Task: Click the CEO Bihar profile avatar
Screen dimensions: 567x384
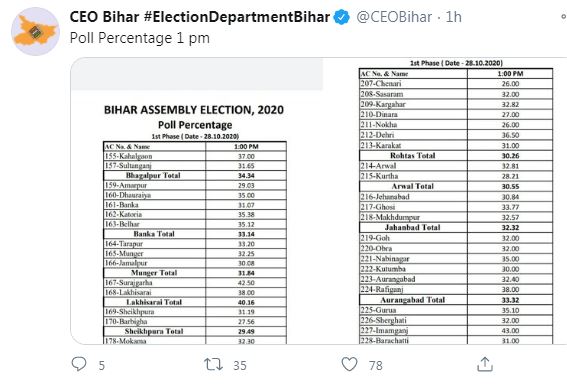Action: (35, 31)
